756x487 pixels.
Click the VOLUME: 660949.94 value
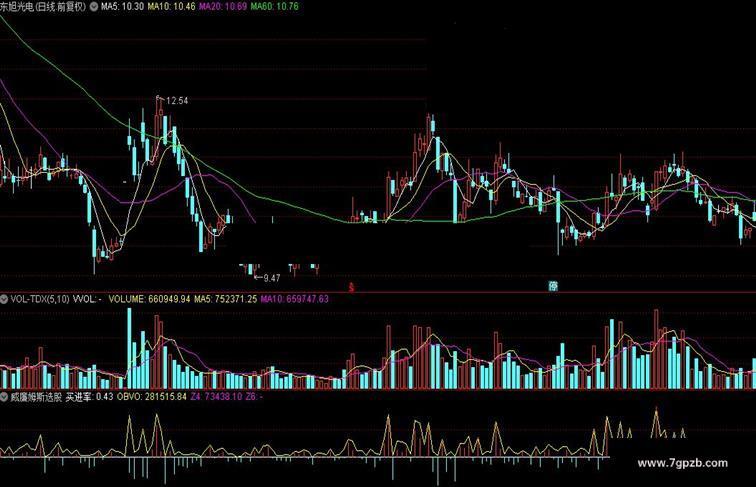(x=149, y=299)
